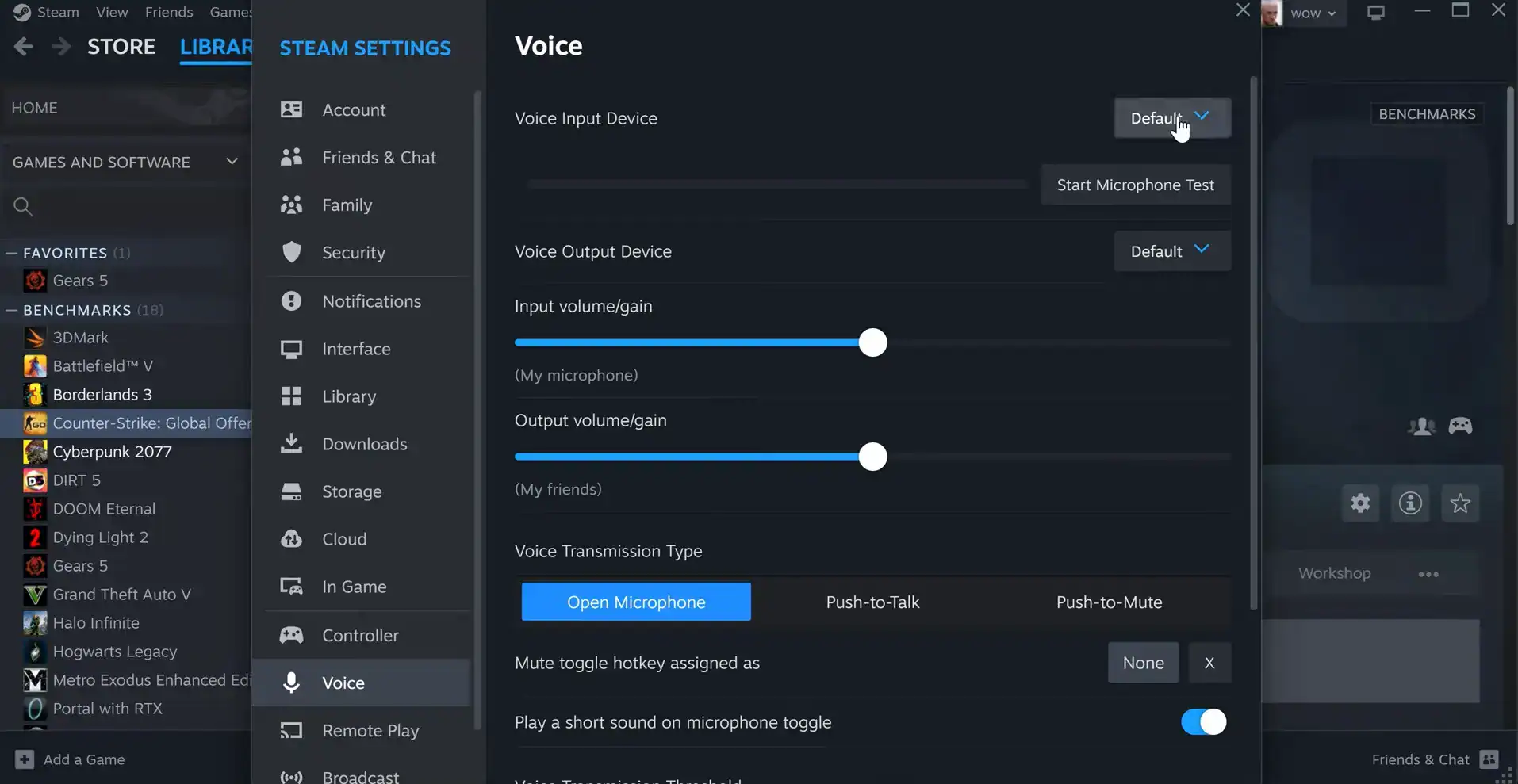
Task: Open Library grid icon in settings
Action: 291,396
